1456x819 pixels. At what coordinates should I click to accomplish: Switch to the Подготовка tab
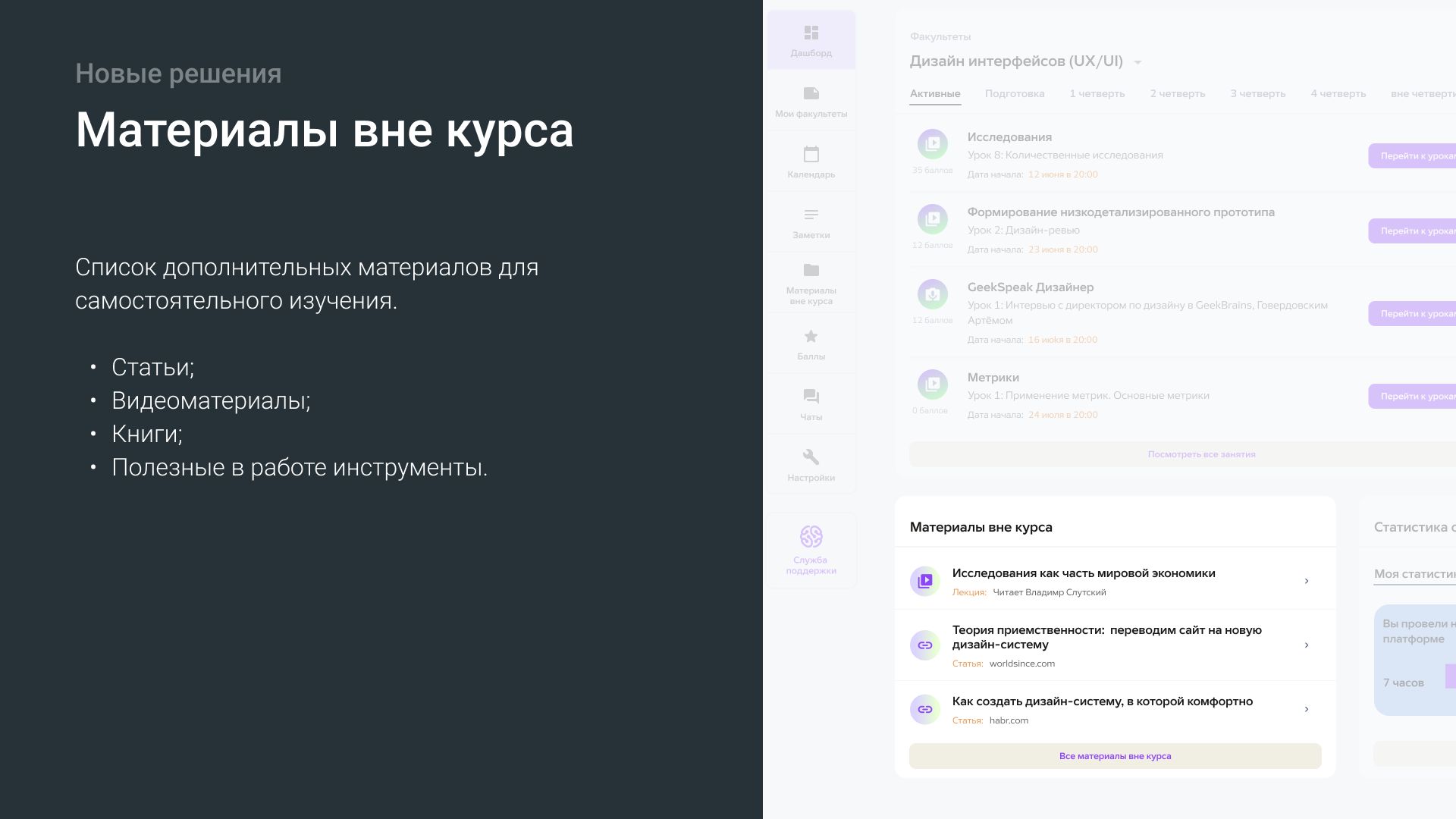[1015, 93]
